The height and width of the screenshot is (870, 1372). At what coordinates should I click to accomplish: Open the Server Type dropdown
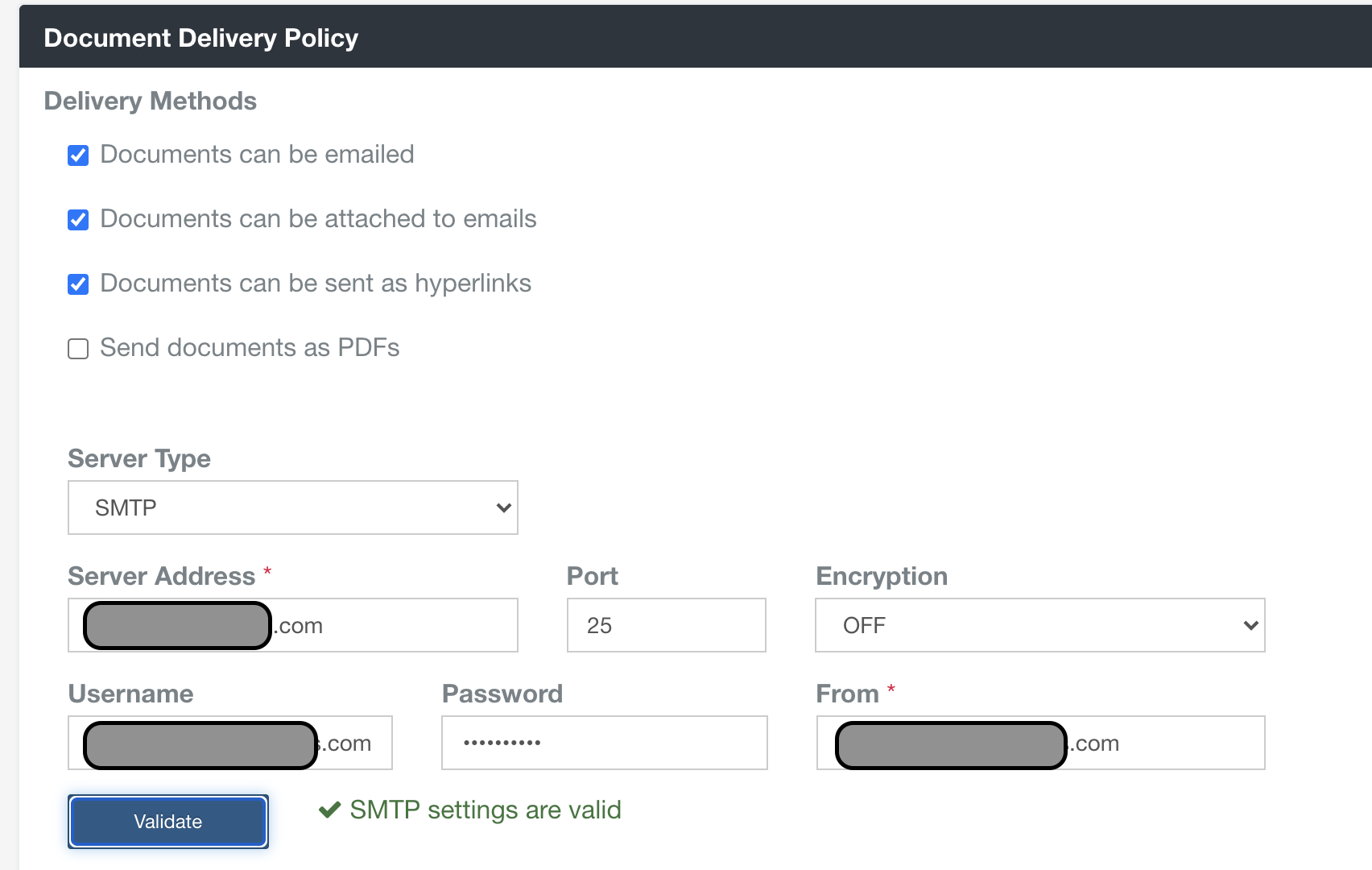tap(292, 507)
